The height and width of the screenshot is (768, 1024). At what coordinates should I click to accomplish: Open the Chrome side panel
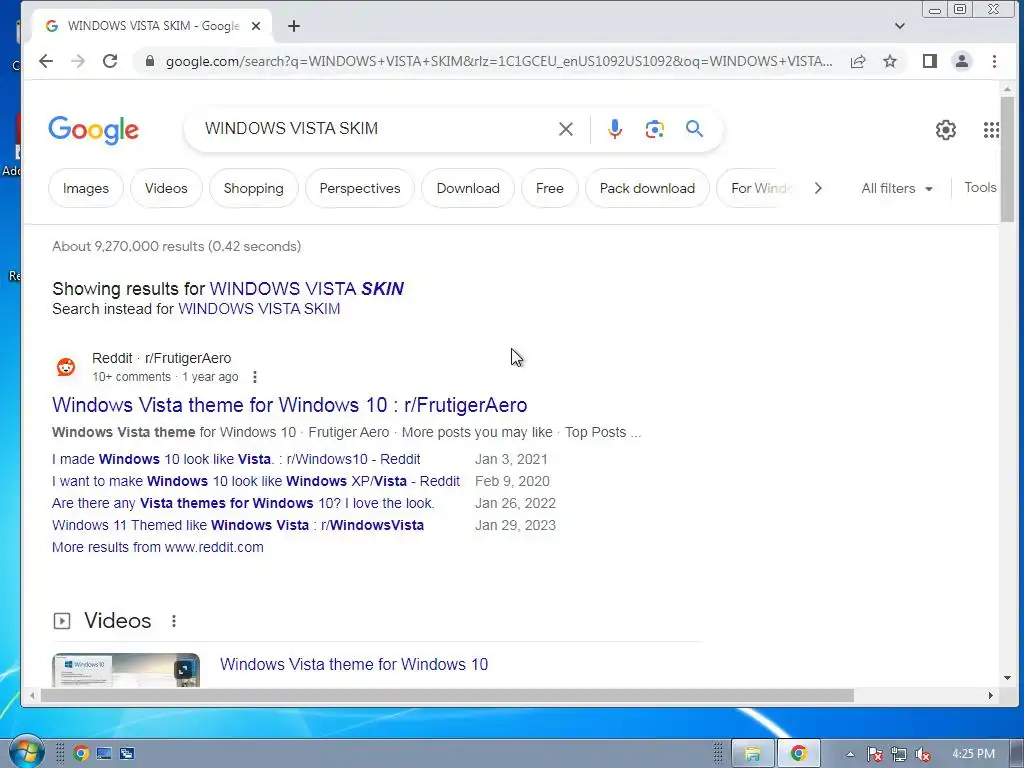[x=929, y=61]
